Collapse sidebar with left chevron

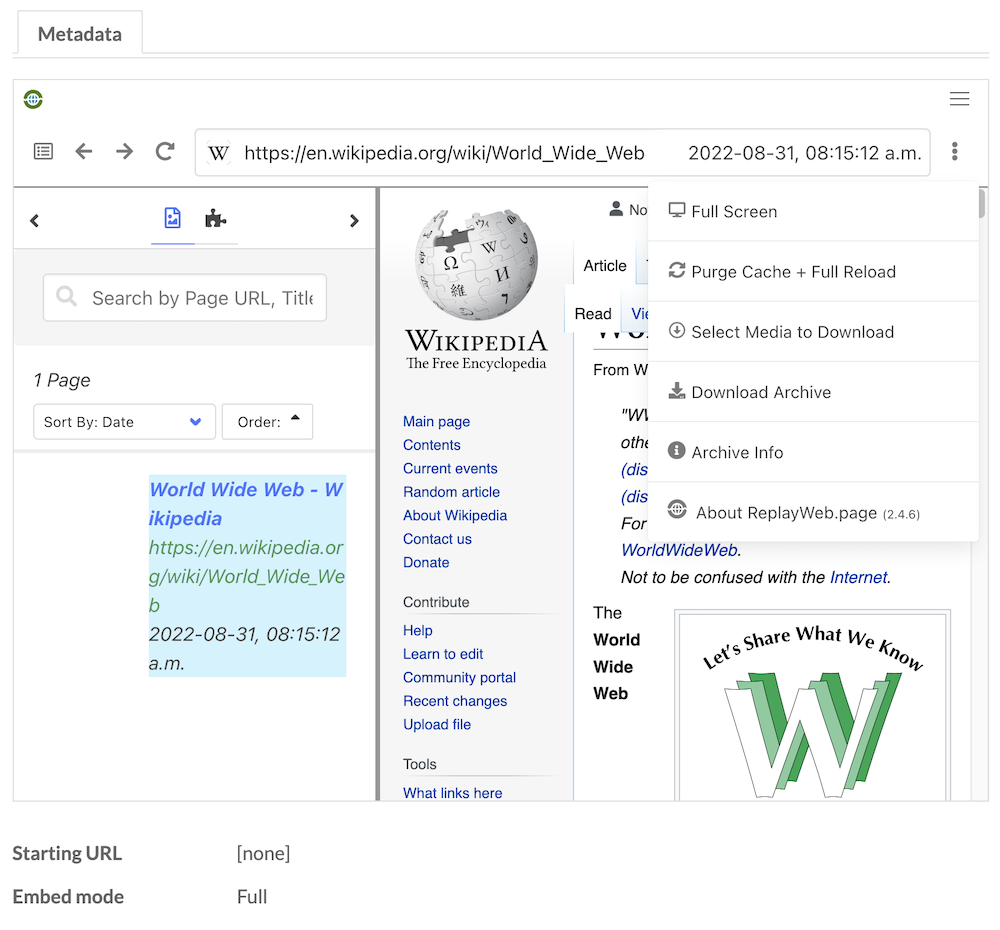(x=34, y=221)
